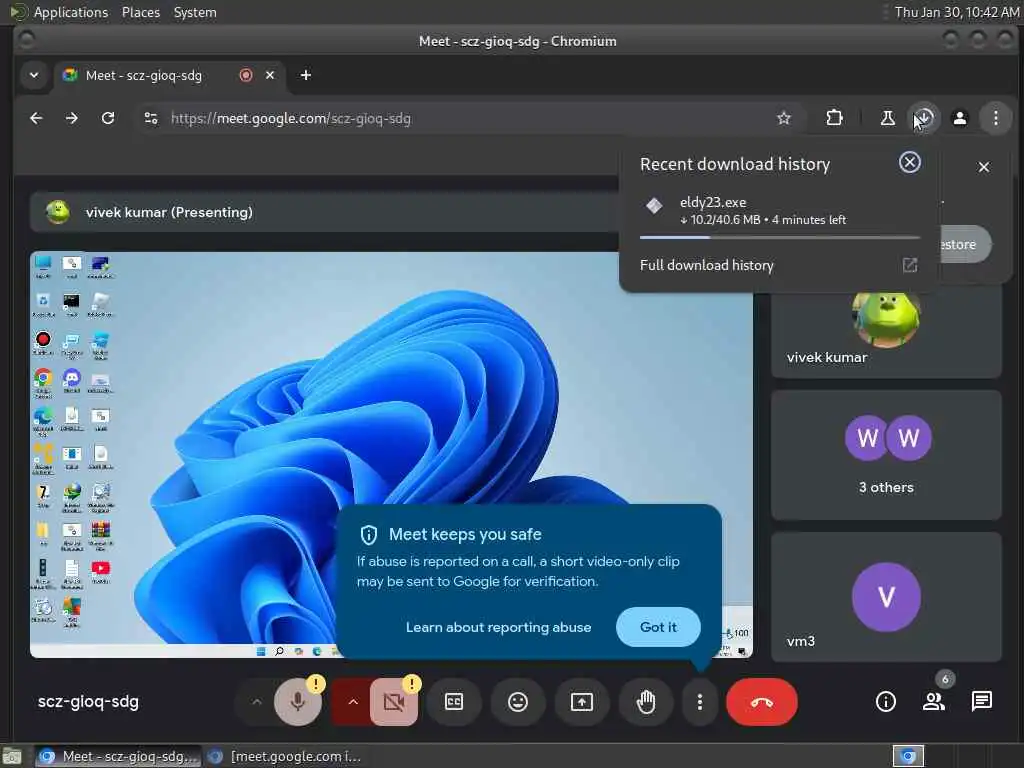Open the 3 others participant tile

click(x=886, y=455)
